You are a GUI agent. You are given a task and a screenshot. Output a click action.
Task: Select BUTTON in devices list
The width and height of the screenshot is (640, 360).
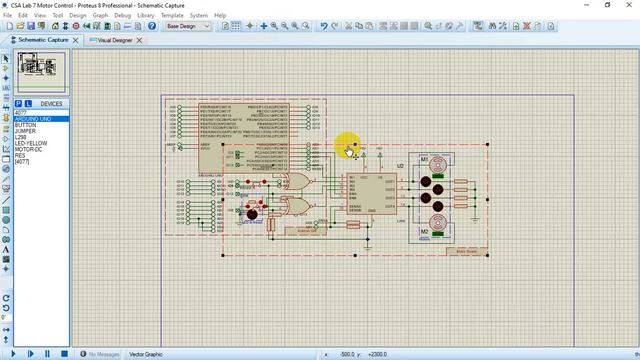[x=41, y=125]
